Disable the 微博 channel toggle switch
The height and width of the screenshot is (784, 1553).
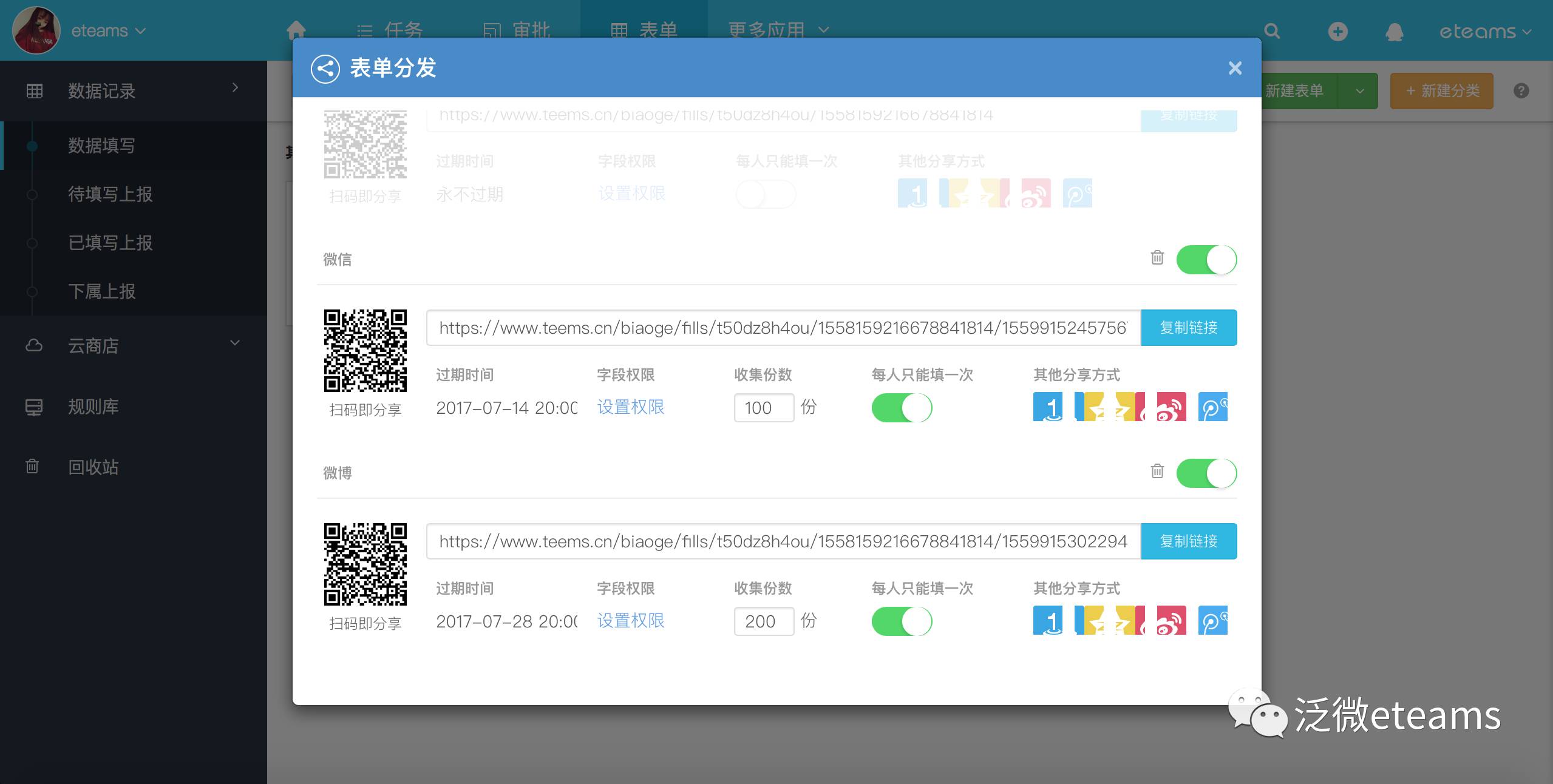(x=1206, y=473)
